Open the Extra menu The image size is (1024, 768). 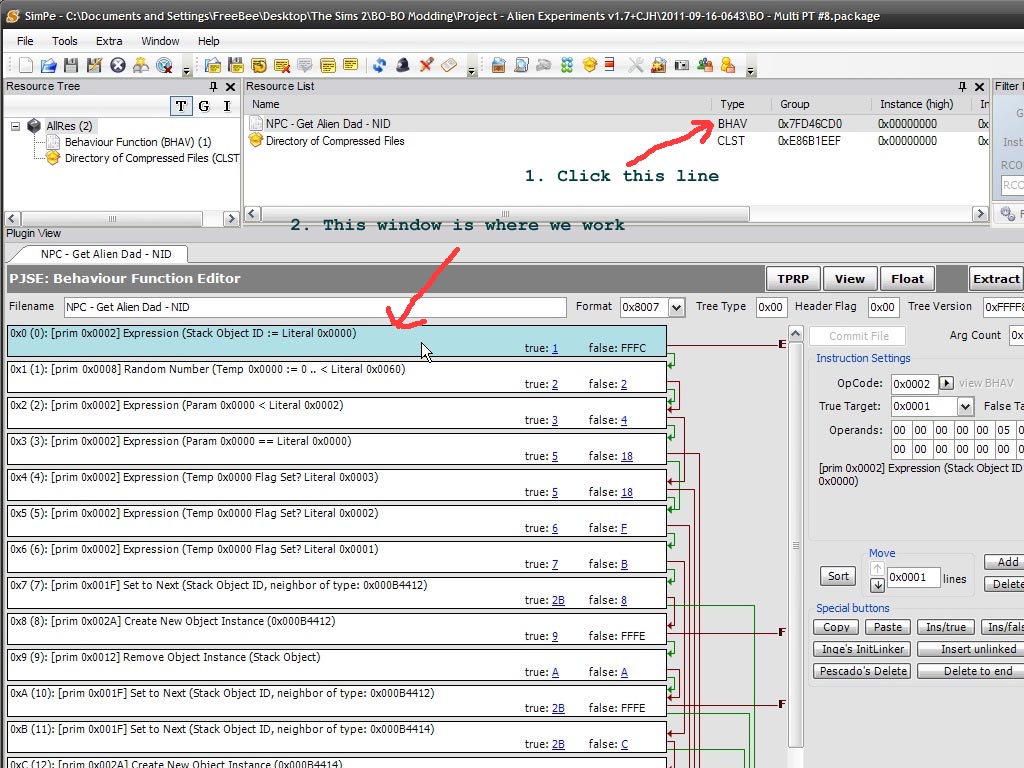pyautogui.click(x=109, y=41)
